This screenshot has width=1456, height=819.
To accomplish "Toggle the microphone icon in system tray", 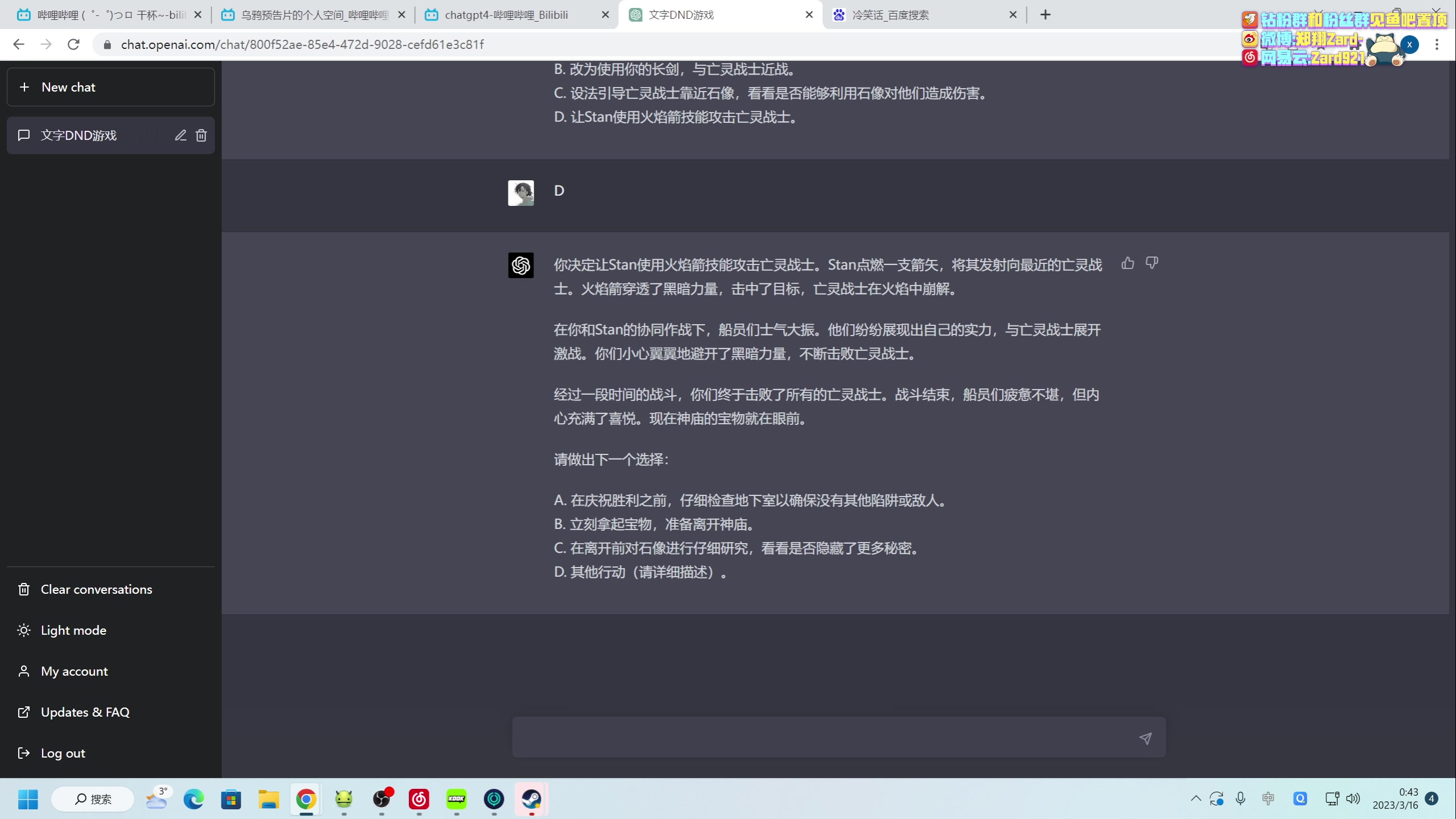I will (1240, 799).
